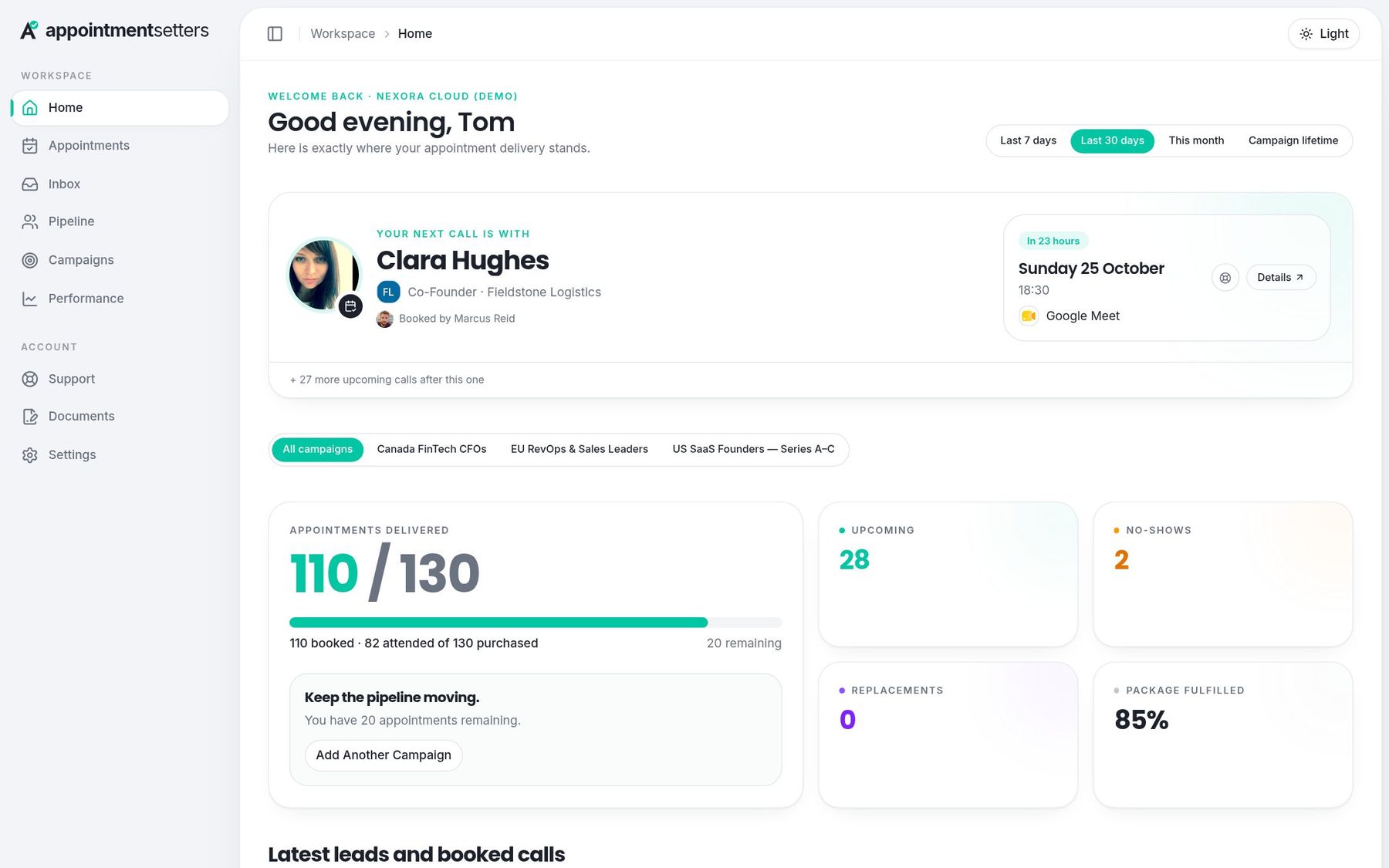
Task: Select This month range
Action: [1196, 140]
